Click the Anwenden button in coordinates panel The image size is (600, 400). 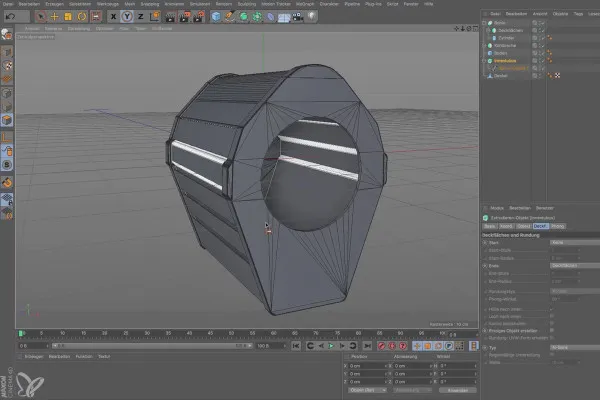click(456, 389)
